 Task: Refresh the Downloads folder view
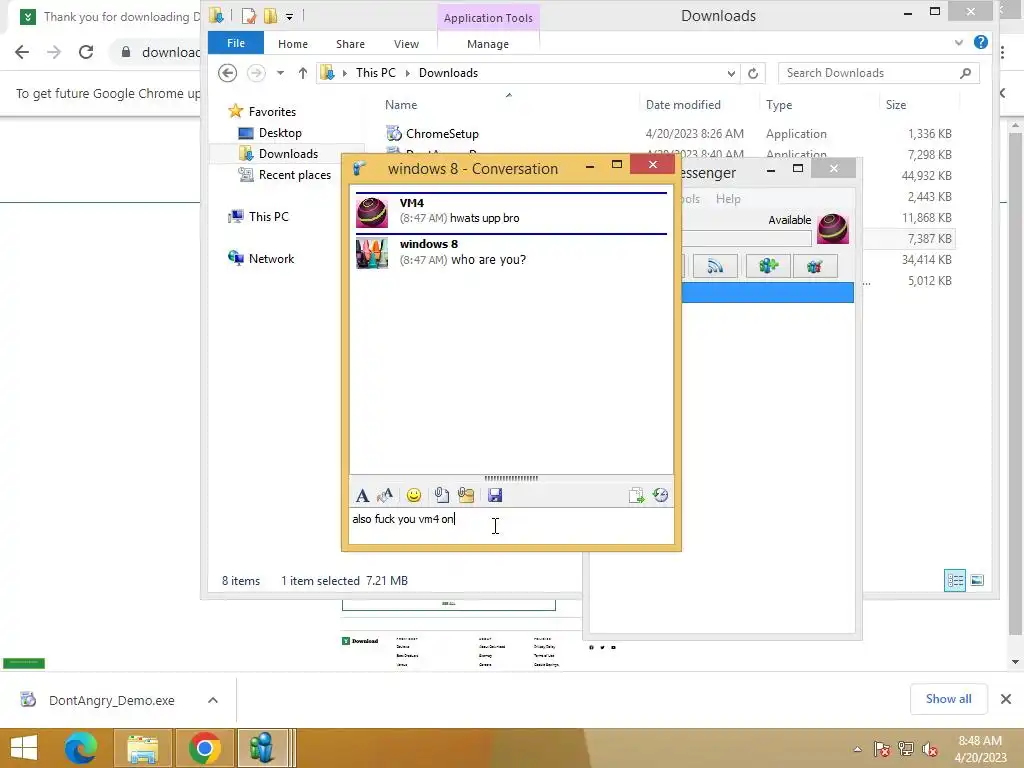pyautogui.click(x=753, y=73)
